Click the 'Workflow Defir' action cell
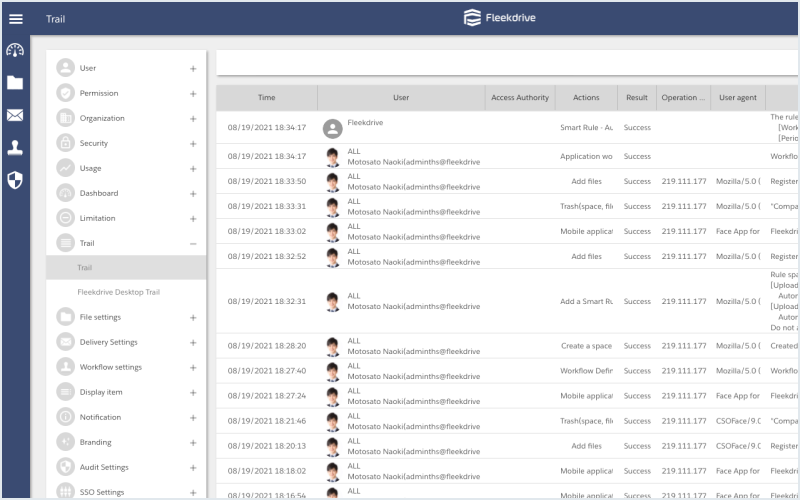Image resolution: width=800 pixels, height=500 pixels. coord(586,371)
